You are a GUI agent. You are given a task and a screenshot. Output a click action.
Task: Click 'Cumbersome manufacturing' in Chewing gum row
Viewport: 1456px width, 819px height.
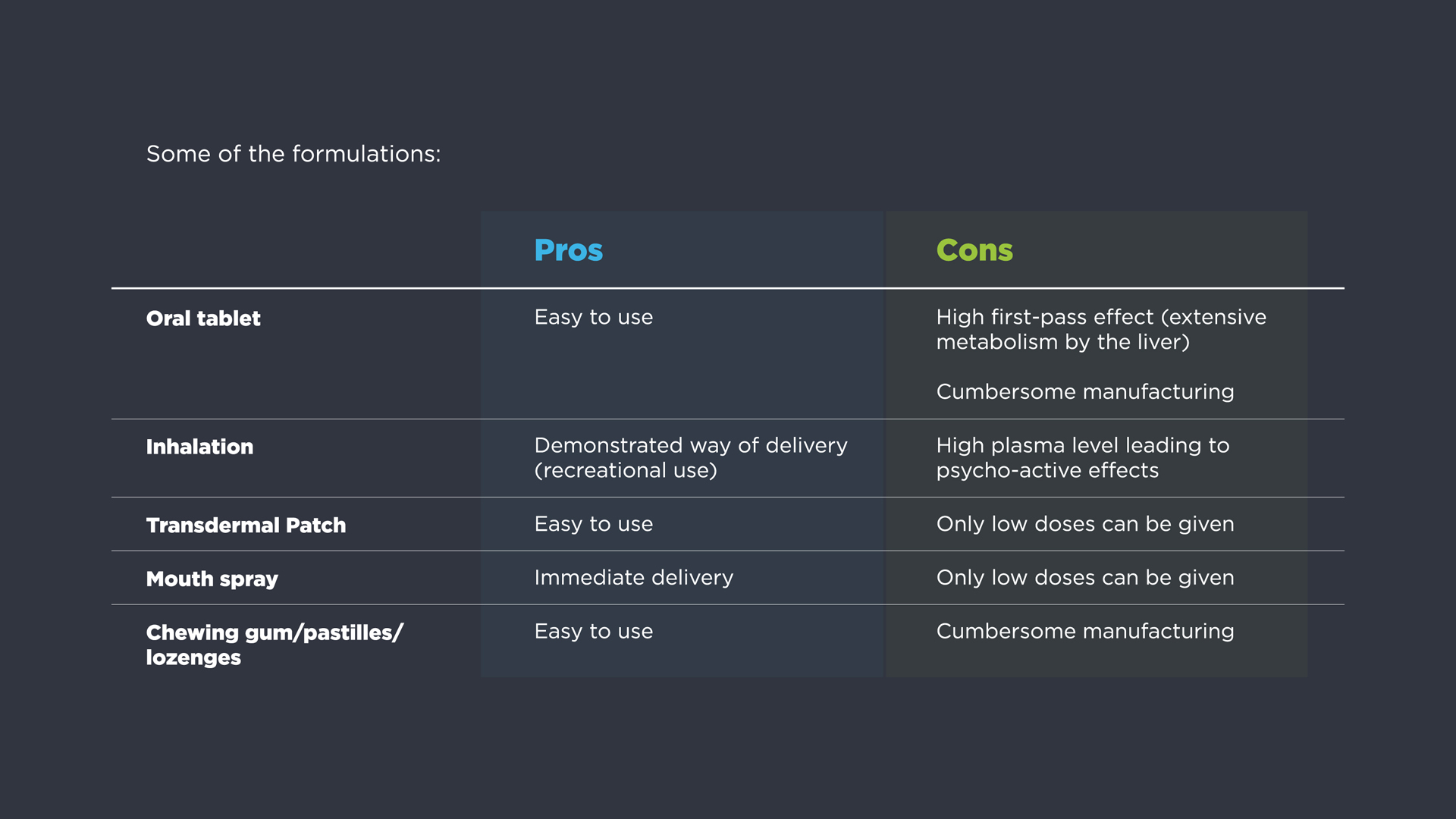(x=1084, y=631)
